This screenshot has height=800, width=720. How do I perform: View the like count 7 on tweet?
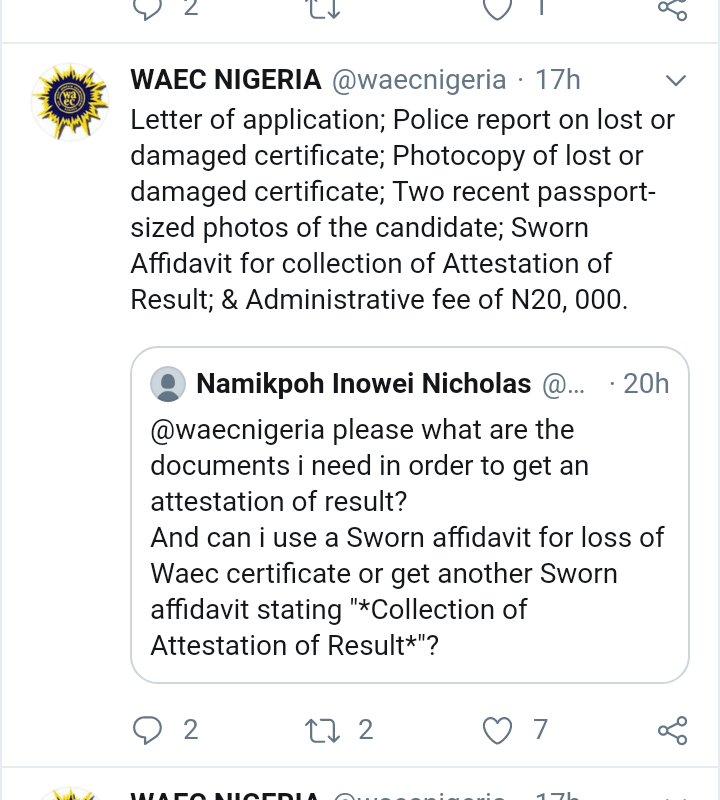click(x=540, y=730)
